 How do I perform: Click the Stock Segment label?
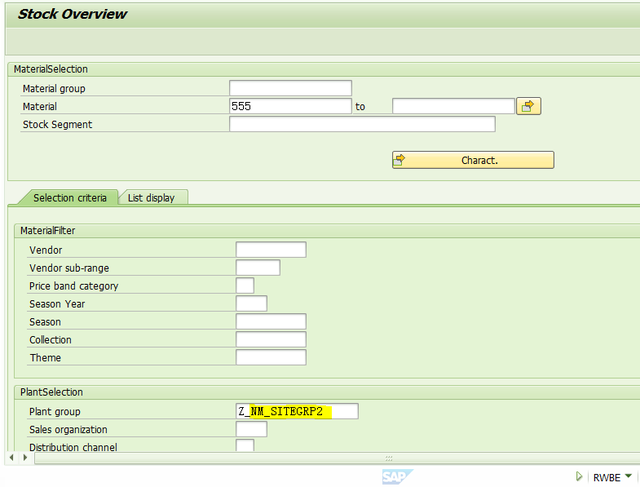57,125
